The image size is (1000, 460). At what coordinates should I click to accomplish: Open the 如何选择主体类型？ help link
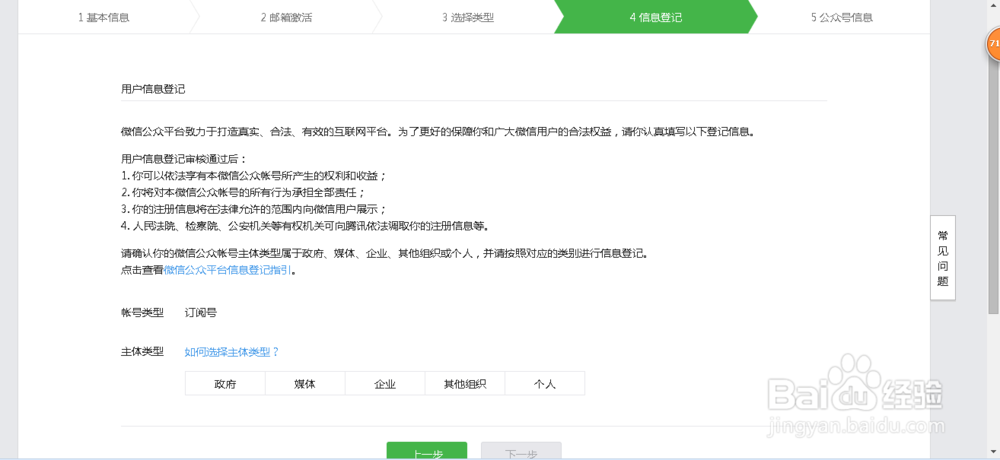232,352
